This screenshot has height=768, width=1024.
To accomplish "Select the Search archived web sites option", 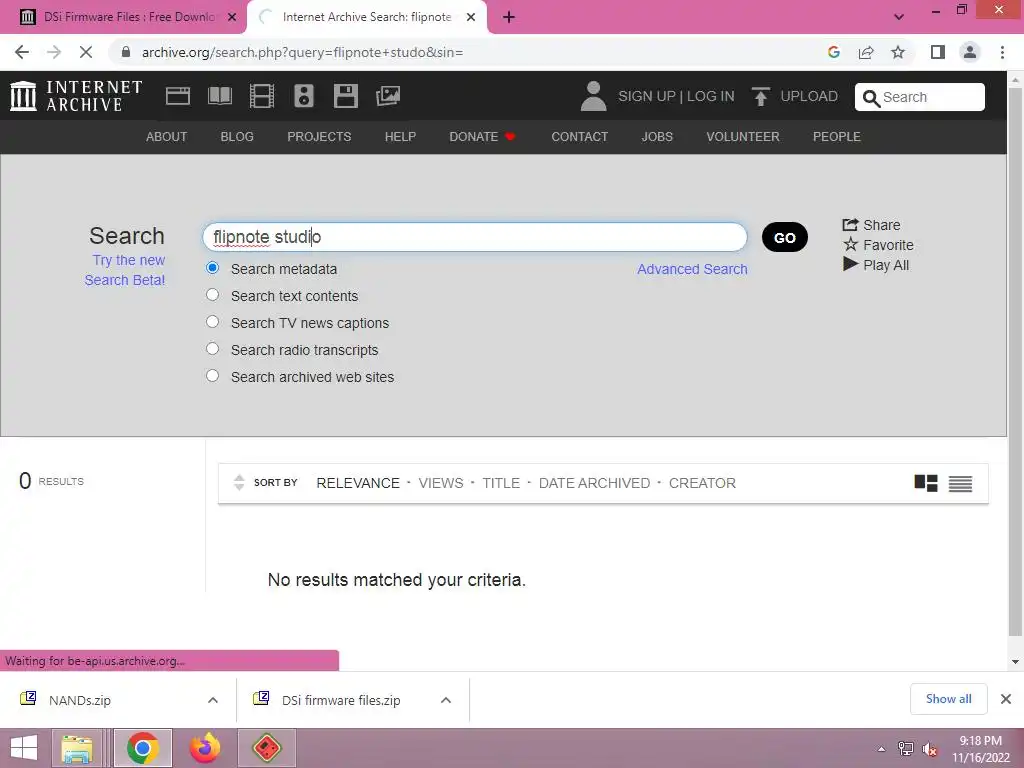I will 212,376.
